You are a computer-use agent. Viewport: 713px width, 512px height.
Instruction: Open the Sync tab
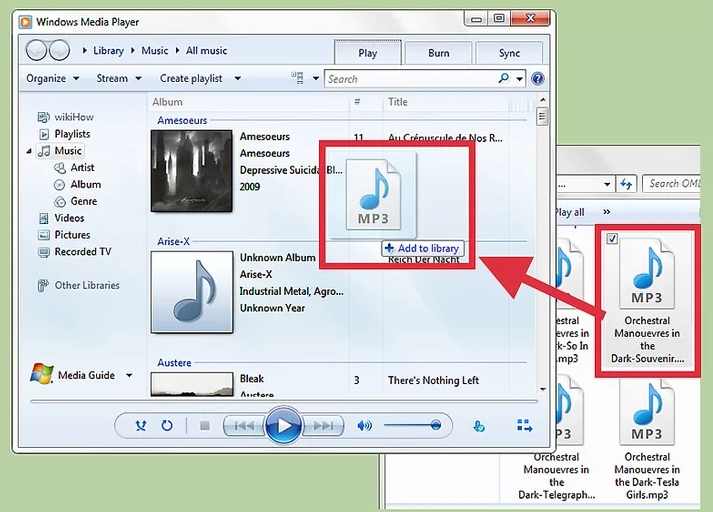509,53
